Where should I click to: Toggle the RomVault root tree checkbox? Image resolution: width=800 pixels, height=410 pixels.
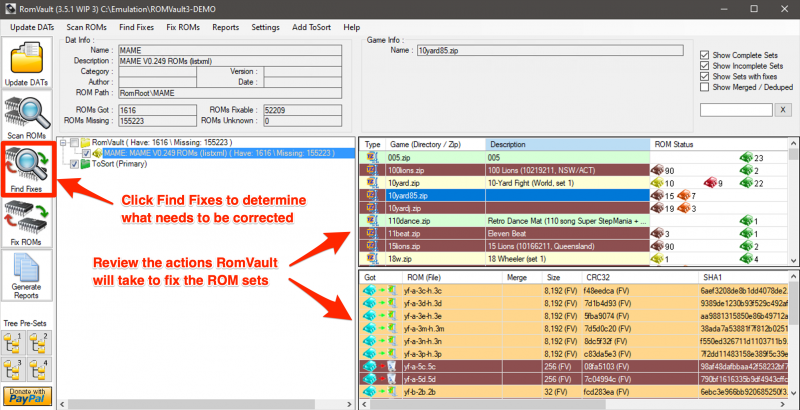point(74,142)
